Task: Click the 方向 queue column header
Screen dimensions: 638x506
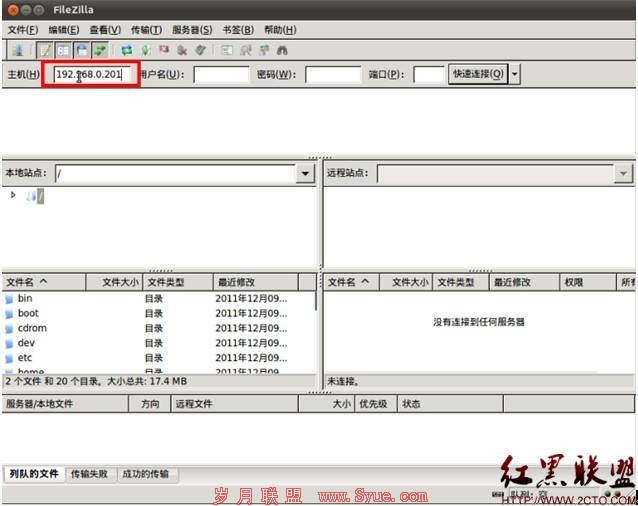Action: coord(150,404)
